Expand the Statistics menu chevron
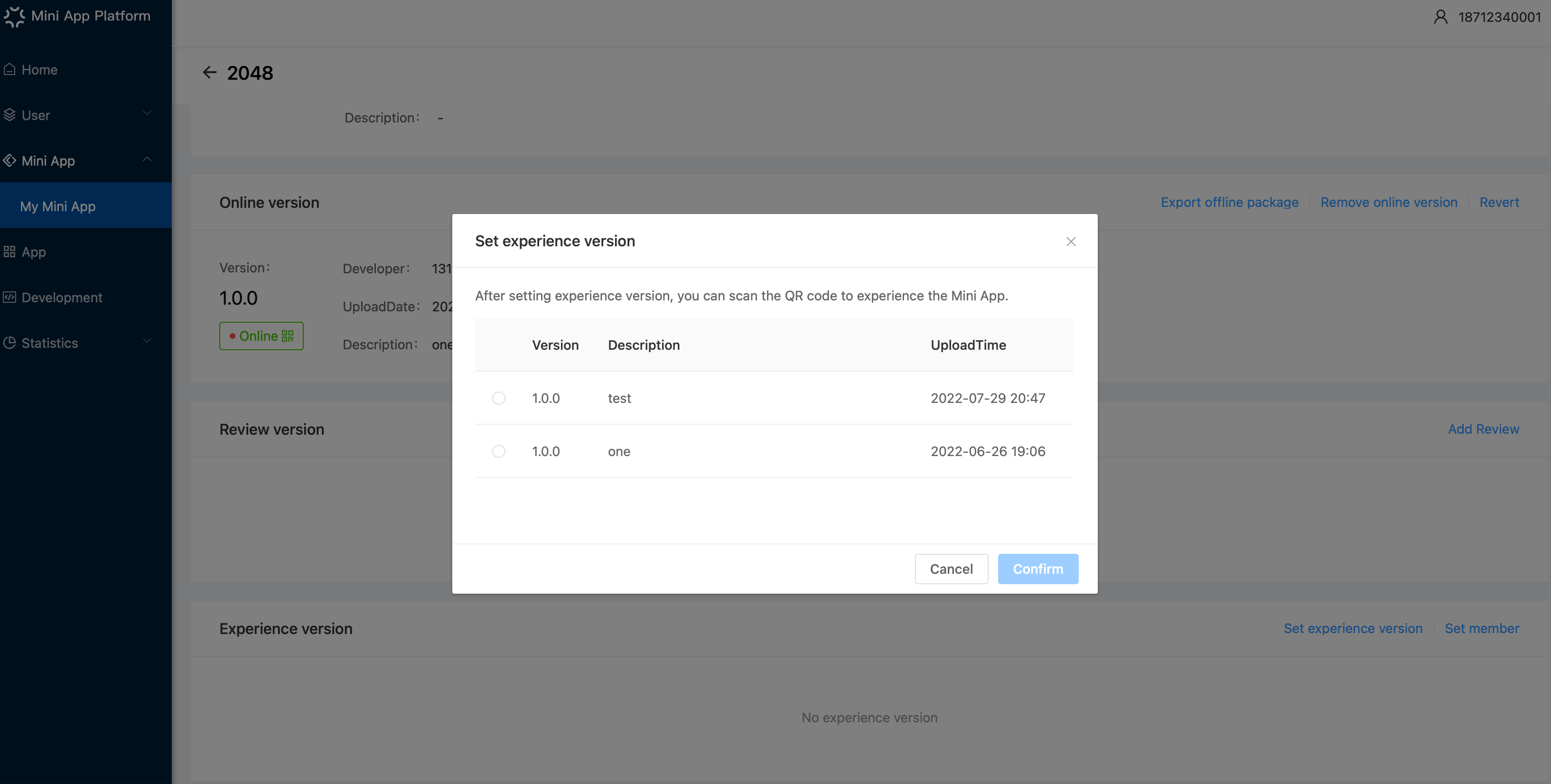1551x784 pixels. (x=147, y=341)
